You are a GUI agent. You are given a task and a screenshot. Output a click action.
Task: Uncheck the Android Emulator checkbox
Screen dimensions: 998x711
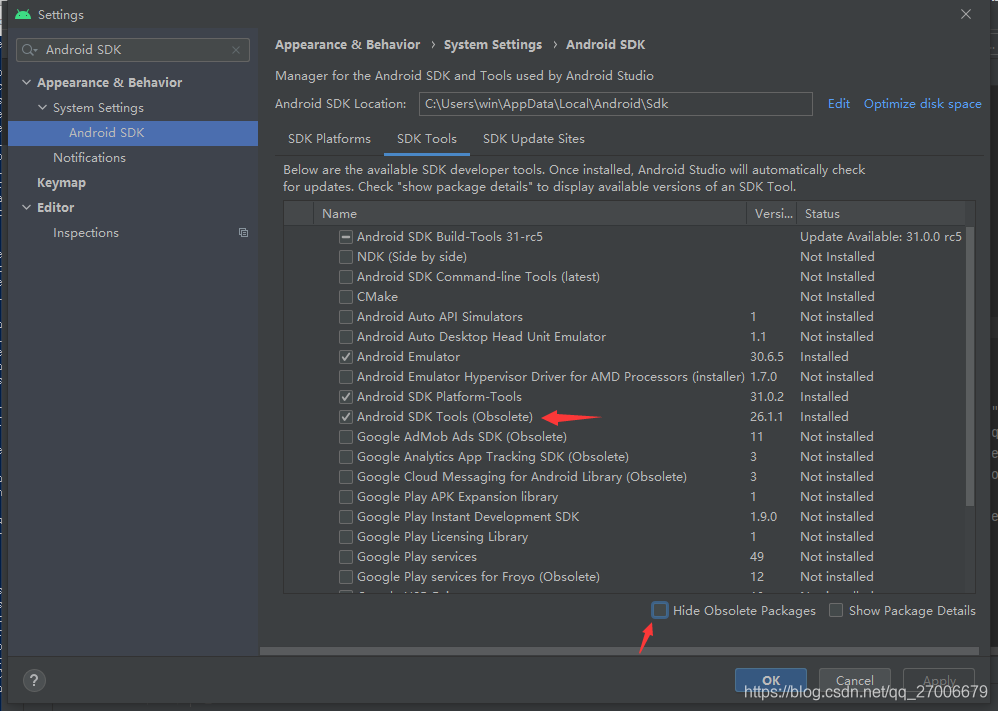point(346,356)
